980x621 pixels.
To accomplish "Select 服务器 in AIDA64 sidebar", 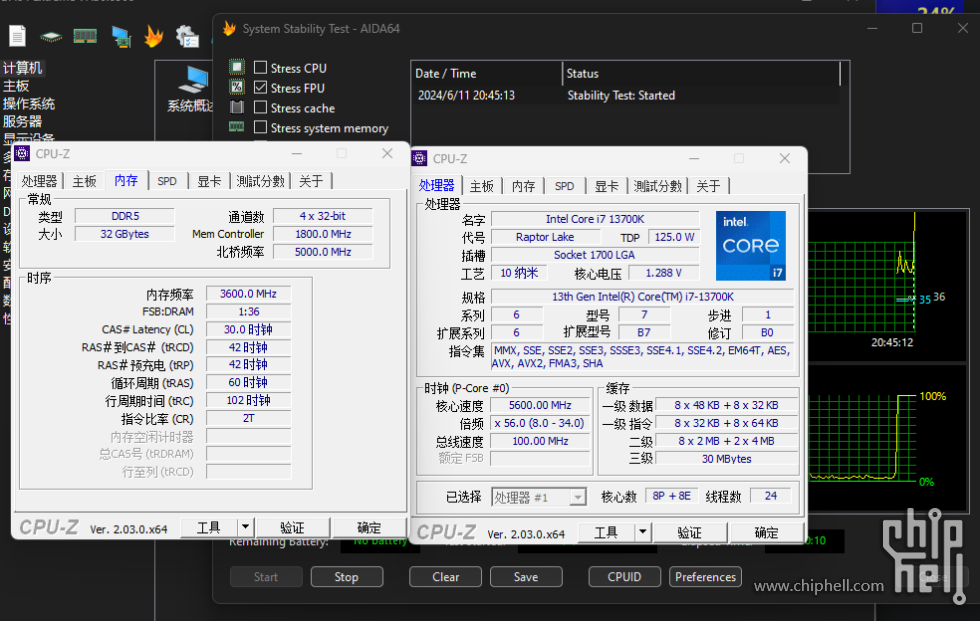I will click(22, 121).
